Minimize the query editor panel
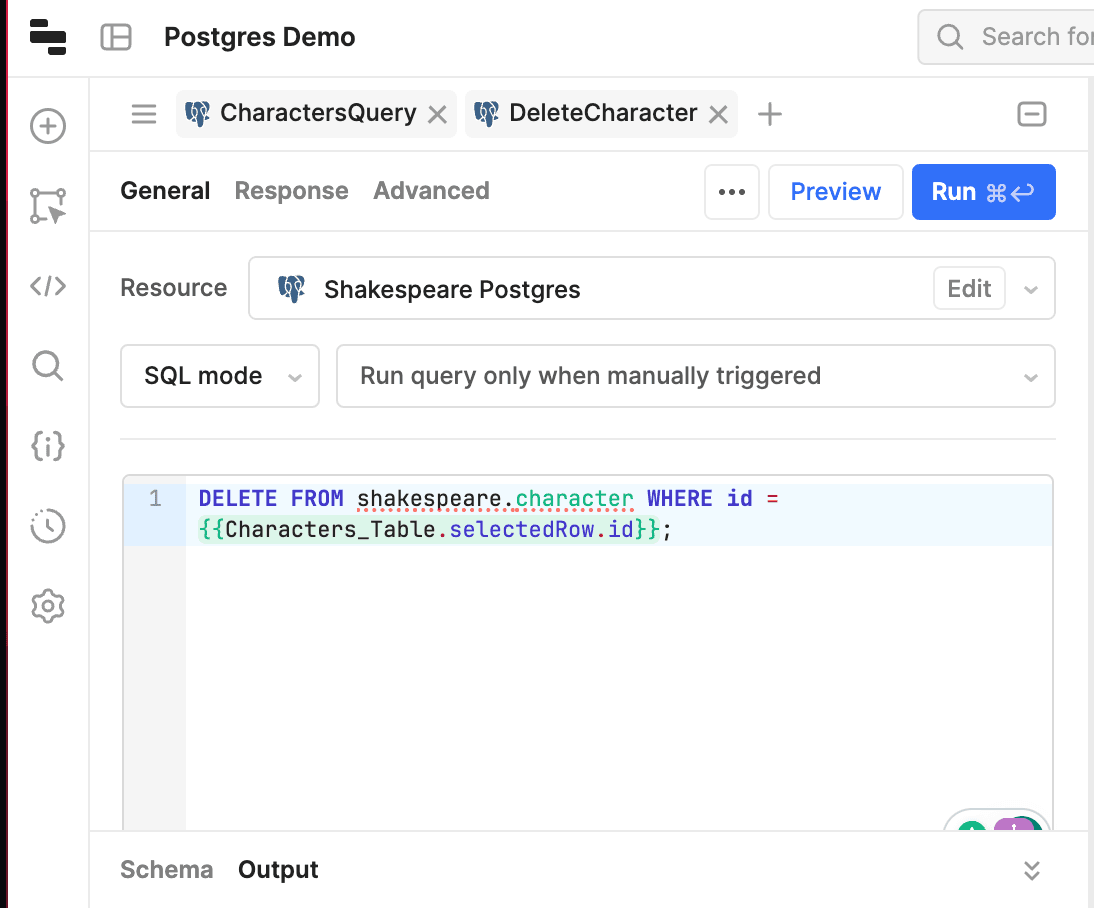The height and width of the screenshot is (908, 1094). pos(1031,114)
